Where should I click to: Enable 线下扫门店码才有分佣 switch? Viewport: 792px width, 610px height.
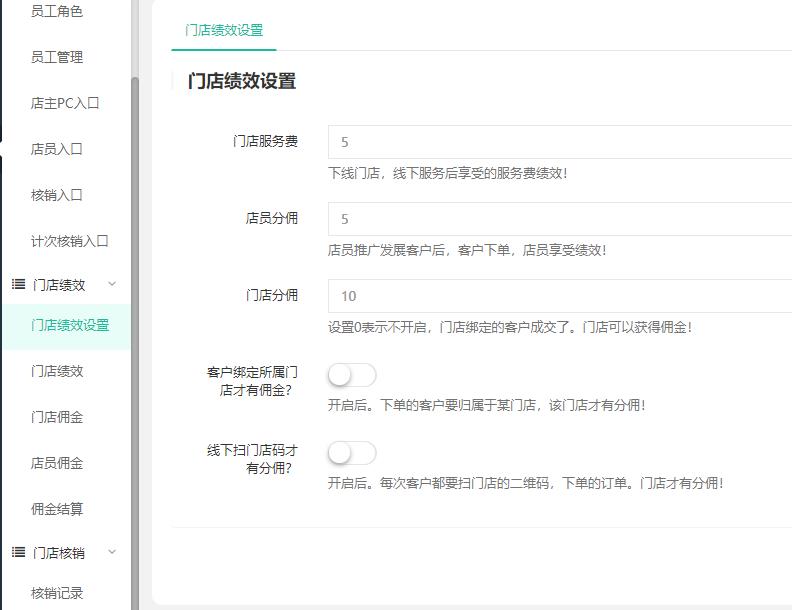point(352,452)
